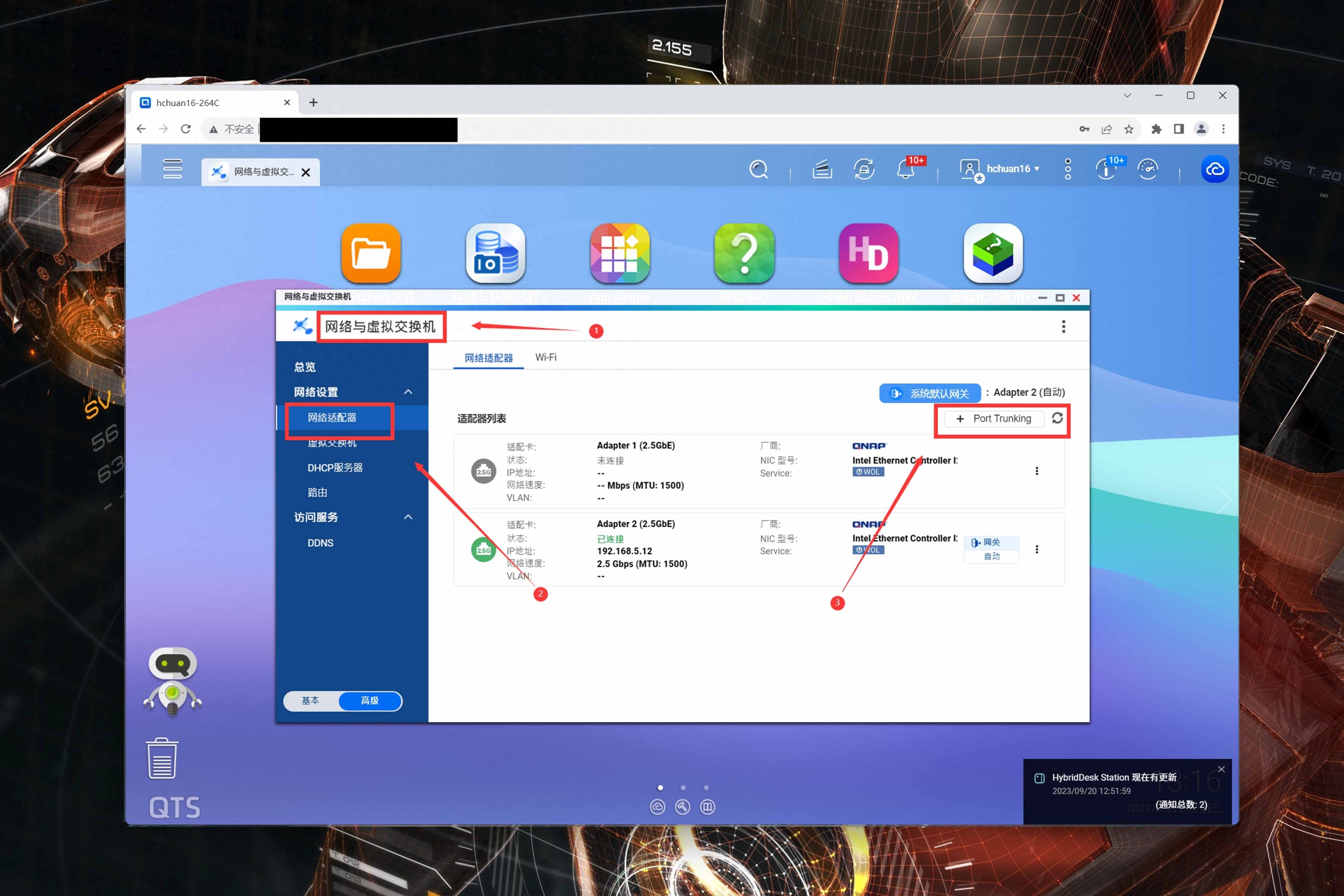Screen dimensions: 1344x896
Task: Open the dashboard gauge icon
Action: click(1147, 169)
